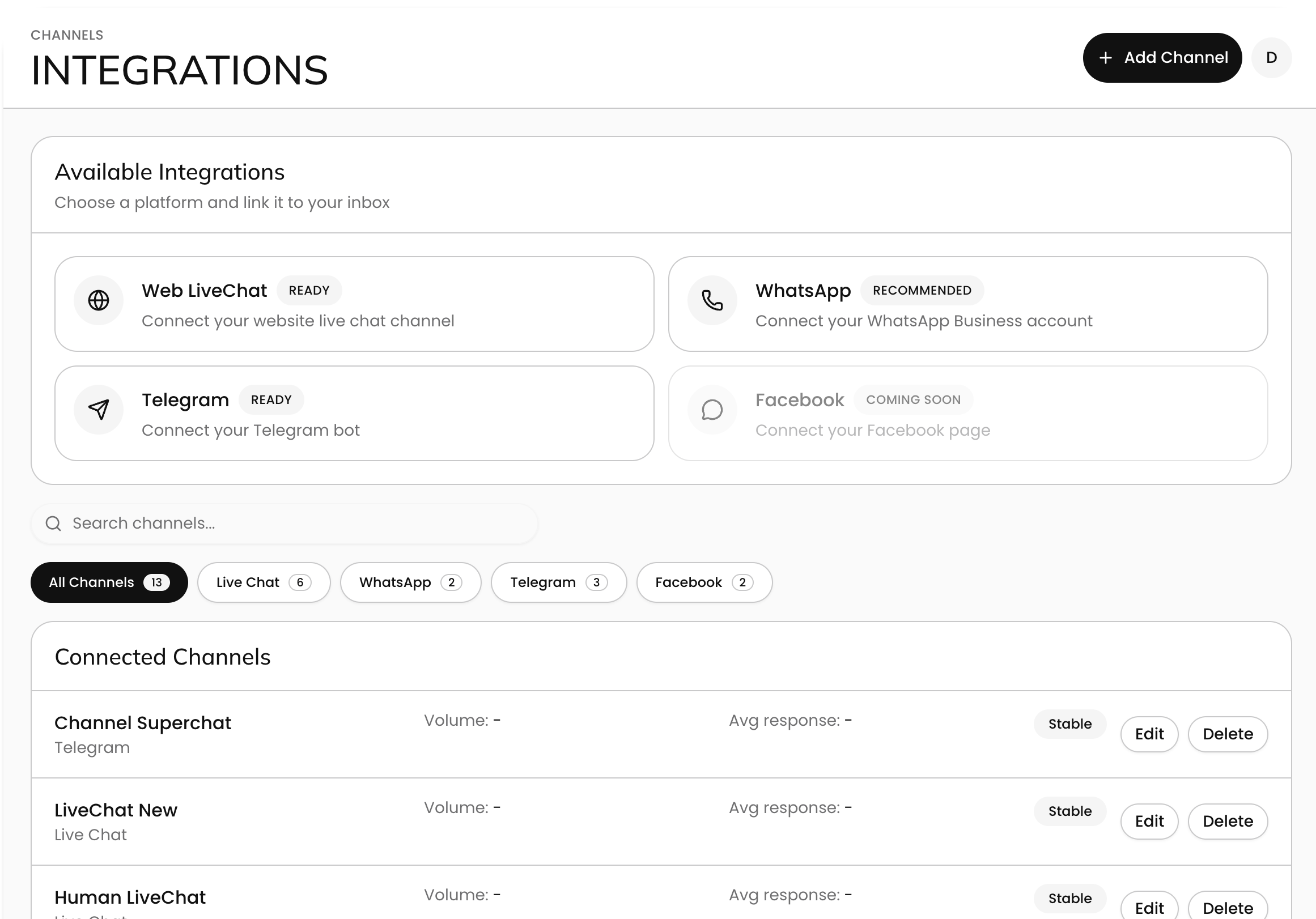Click the Human LiveChat name

coord(130,897)
